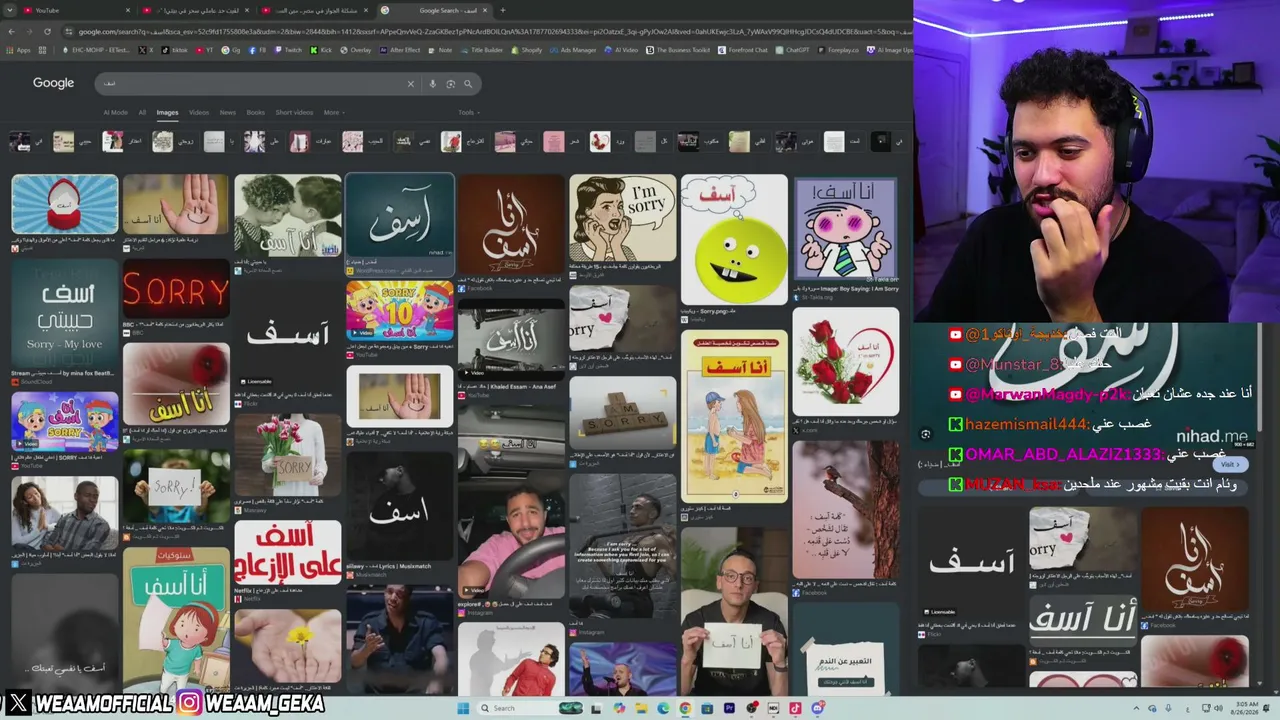
Task: Open the tab search dropdown arrow
Action: pos(10,10)
